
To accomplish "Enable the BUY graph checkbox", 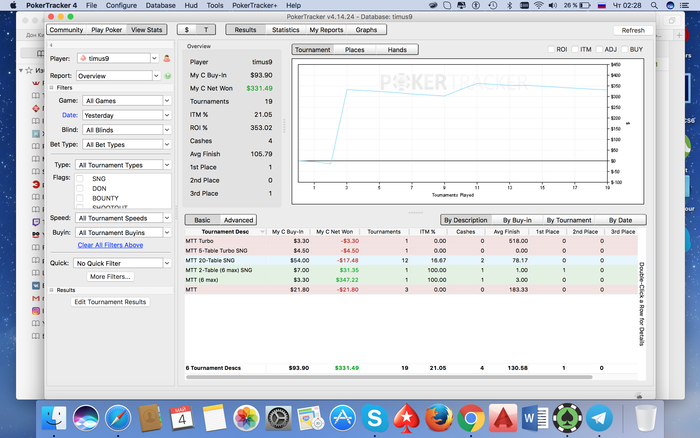I will pyautogui.click(x=625, y=49).
